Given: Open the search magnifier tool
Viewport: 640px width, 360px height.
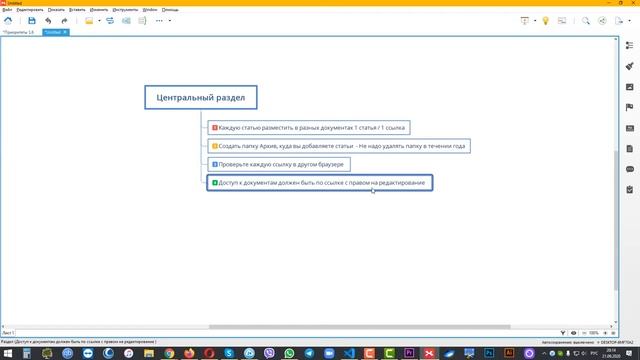Looking at the screenshot, I should pyautogui.click(x=586, y=20).
